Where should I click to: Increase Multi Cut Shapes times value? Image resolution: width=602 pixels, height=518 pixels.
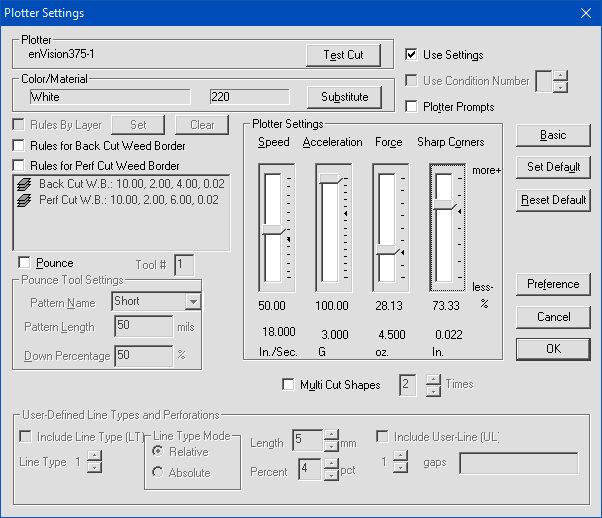[x=433, y=380]
